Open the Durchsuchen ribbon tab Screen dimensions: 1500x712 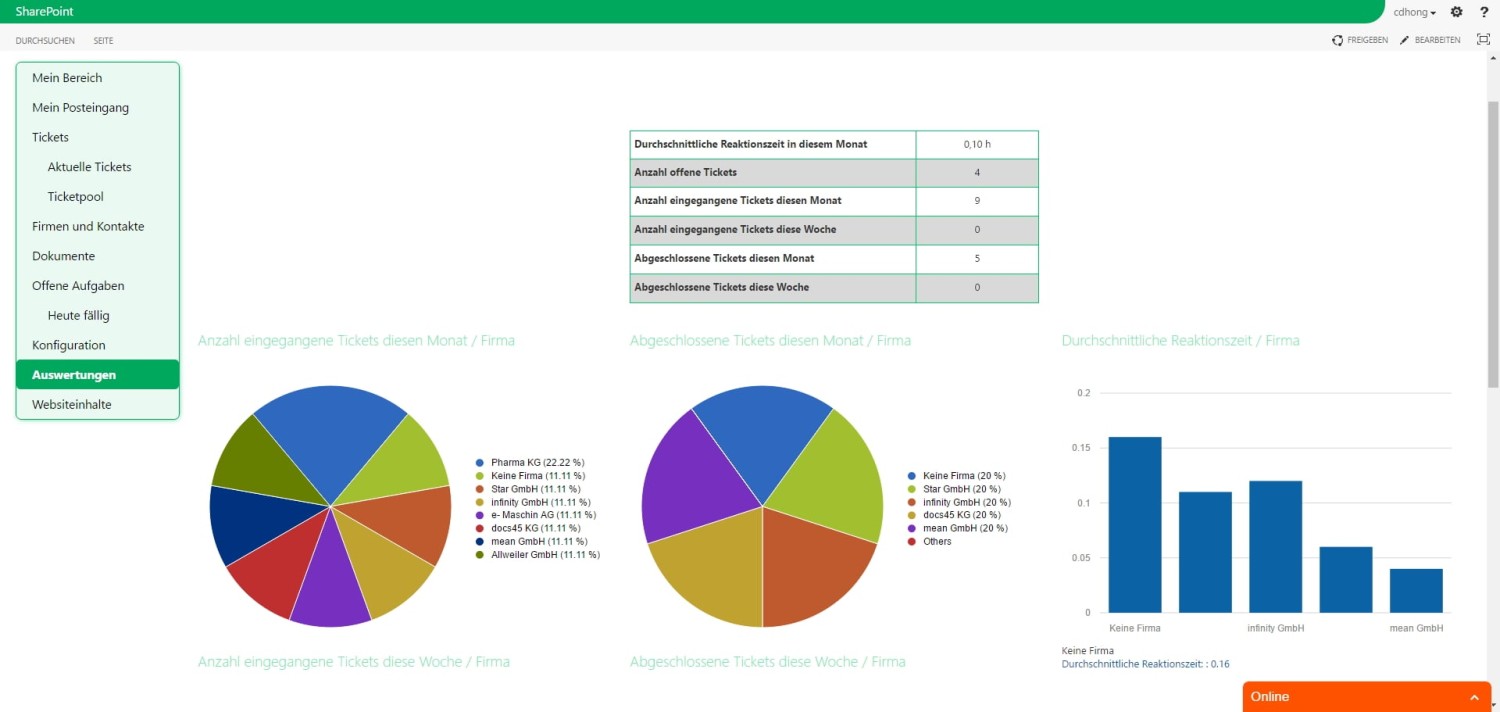(x=45, y=41)
